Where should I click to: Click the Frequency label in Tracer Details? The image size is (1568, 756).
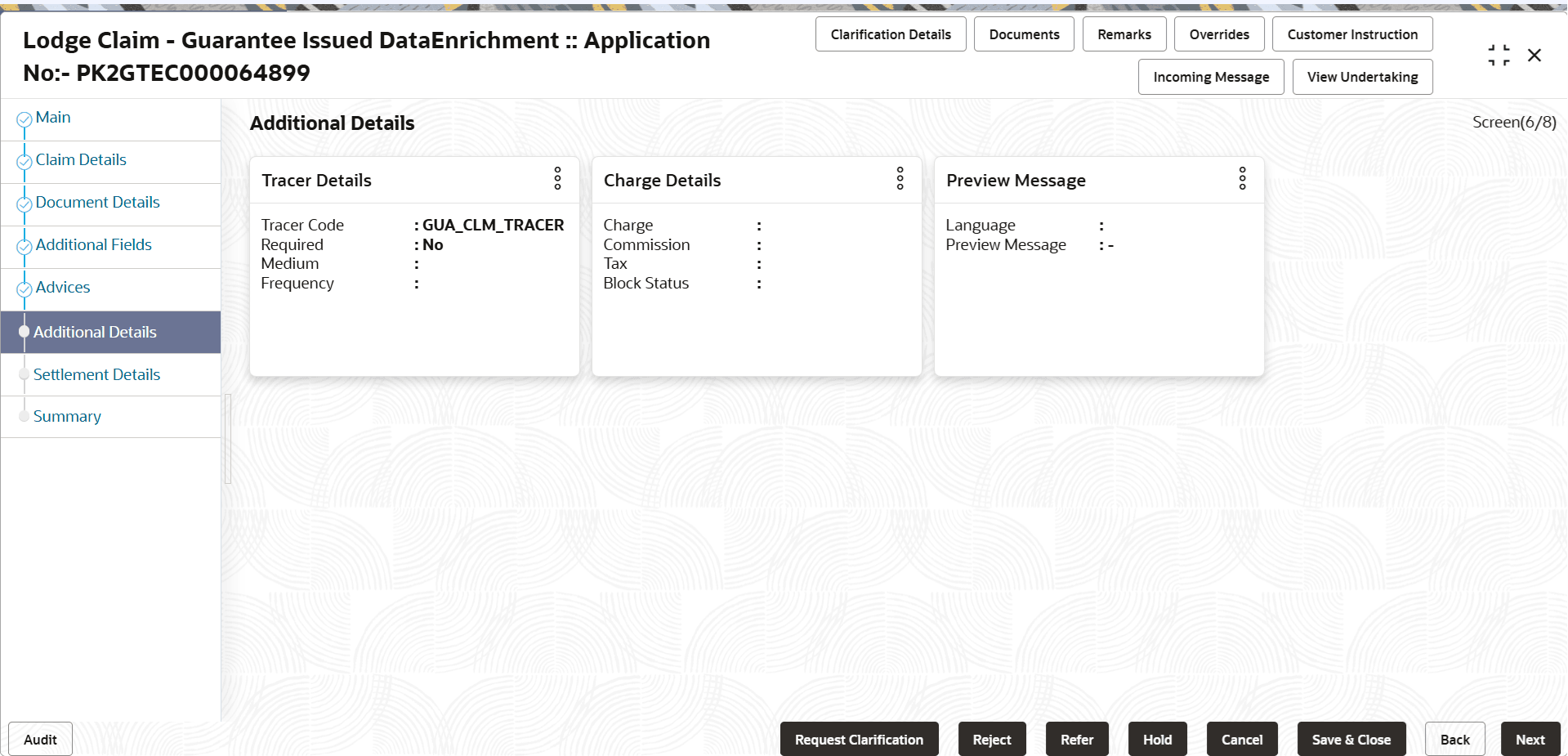[x=297, y=283]
